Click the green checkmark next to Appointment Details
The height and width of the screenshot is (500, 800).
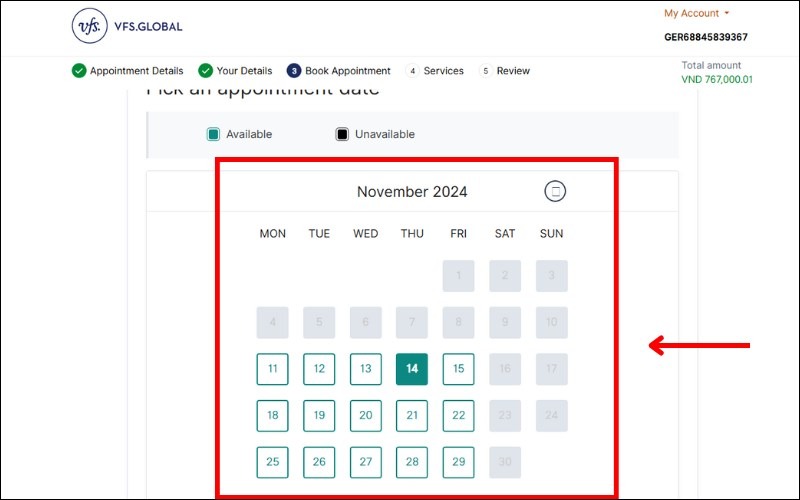tap(79, 71)
